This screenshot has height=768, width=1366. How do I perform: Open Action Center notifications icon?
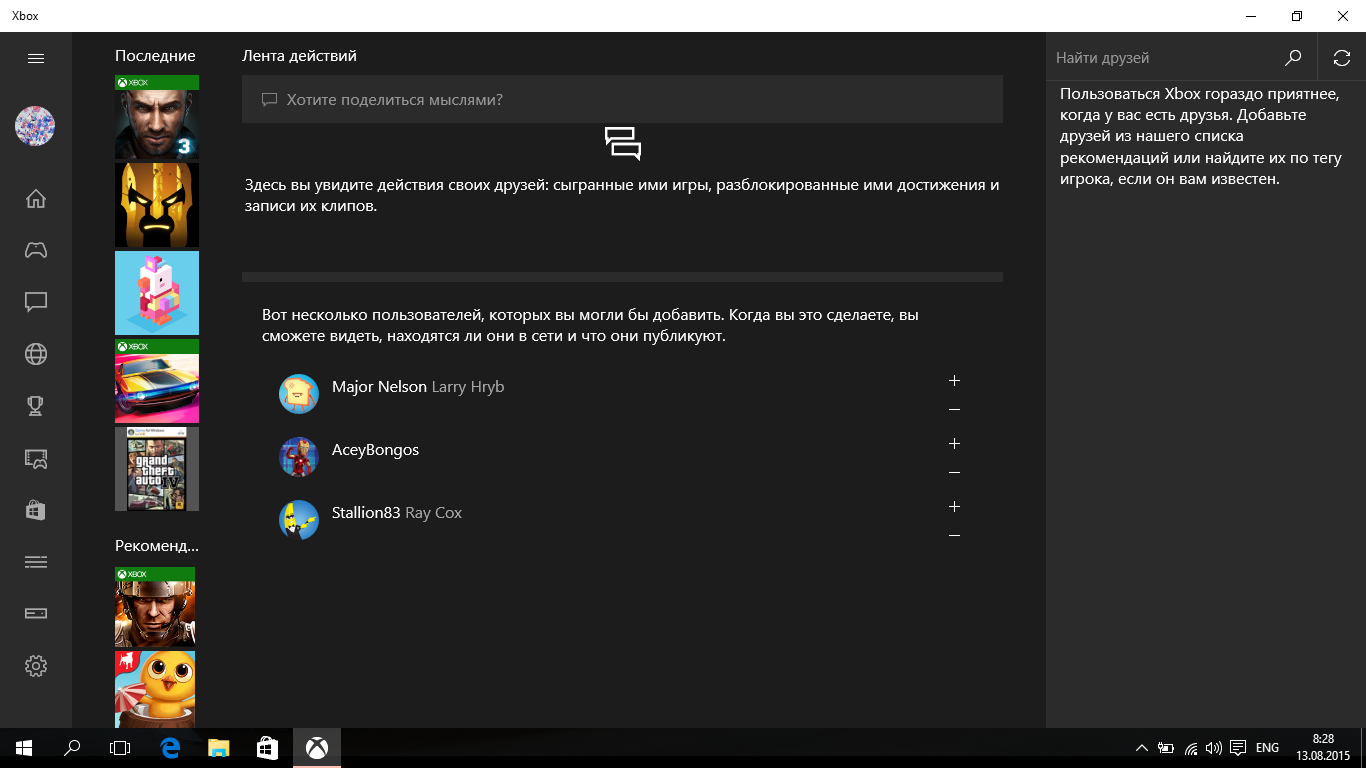coord(1238,748)
